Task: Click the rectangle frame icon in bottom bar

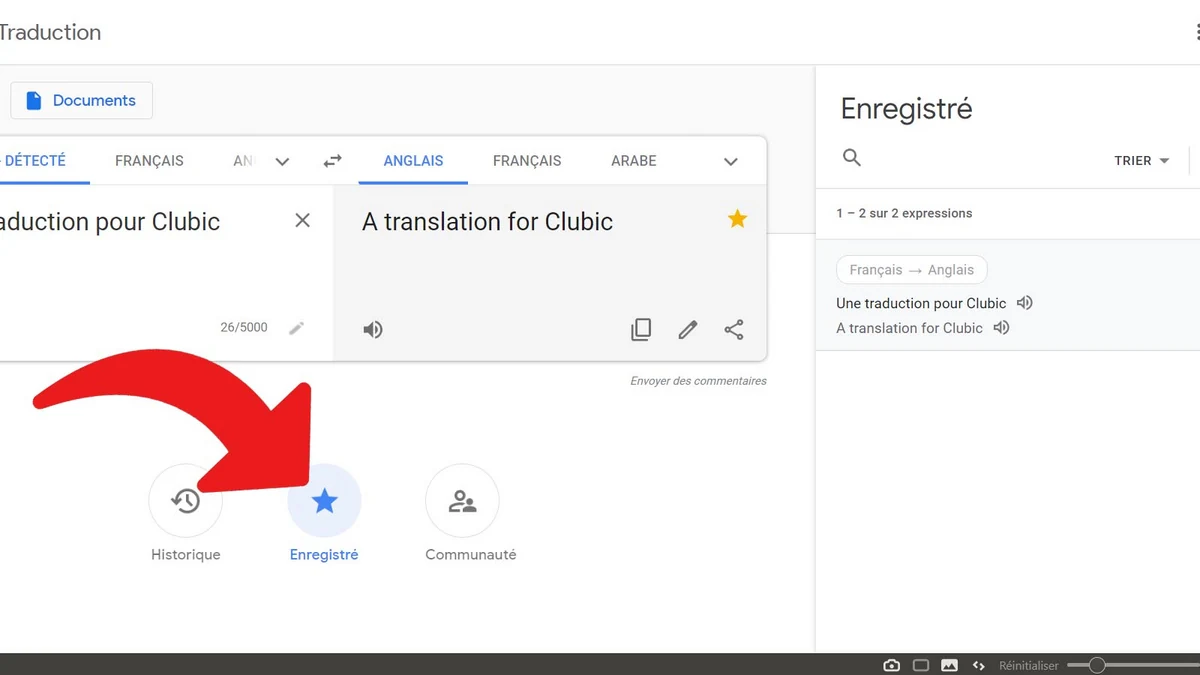Action: click(x=921, y=666)
